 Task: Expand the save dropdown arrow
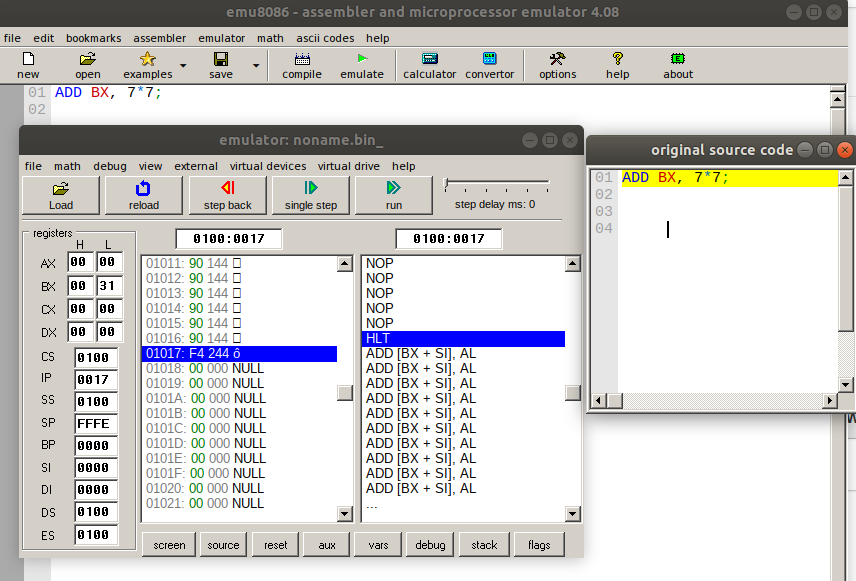[256, 66]
